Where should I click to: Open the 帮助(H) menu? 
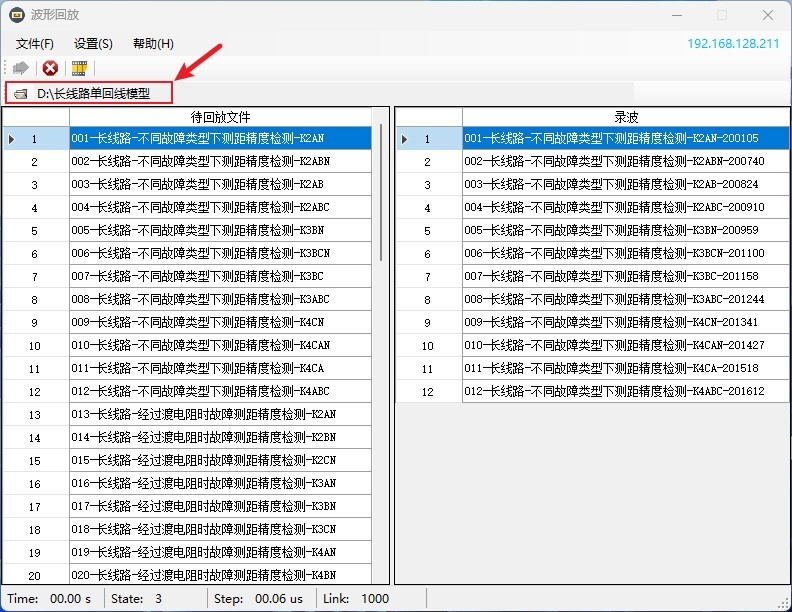[x=153, y=44]
